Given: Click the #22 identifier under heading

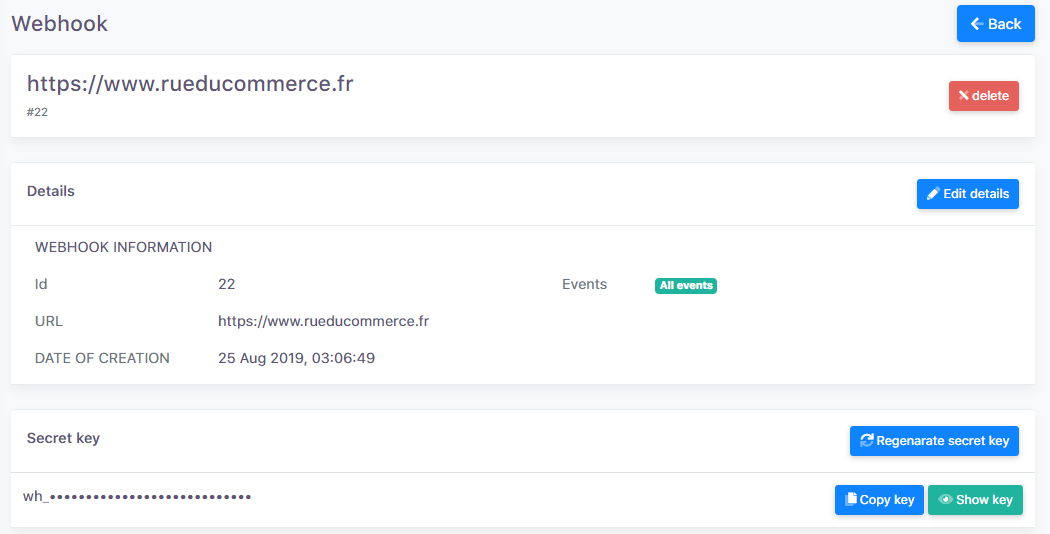Looking at the screenshot, I should point(38,112).
